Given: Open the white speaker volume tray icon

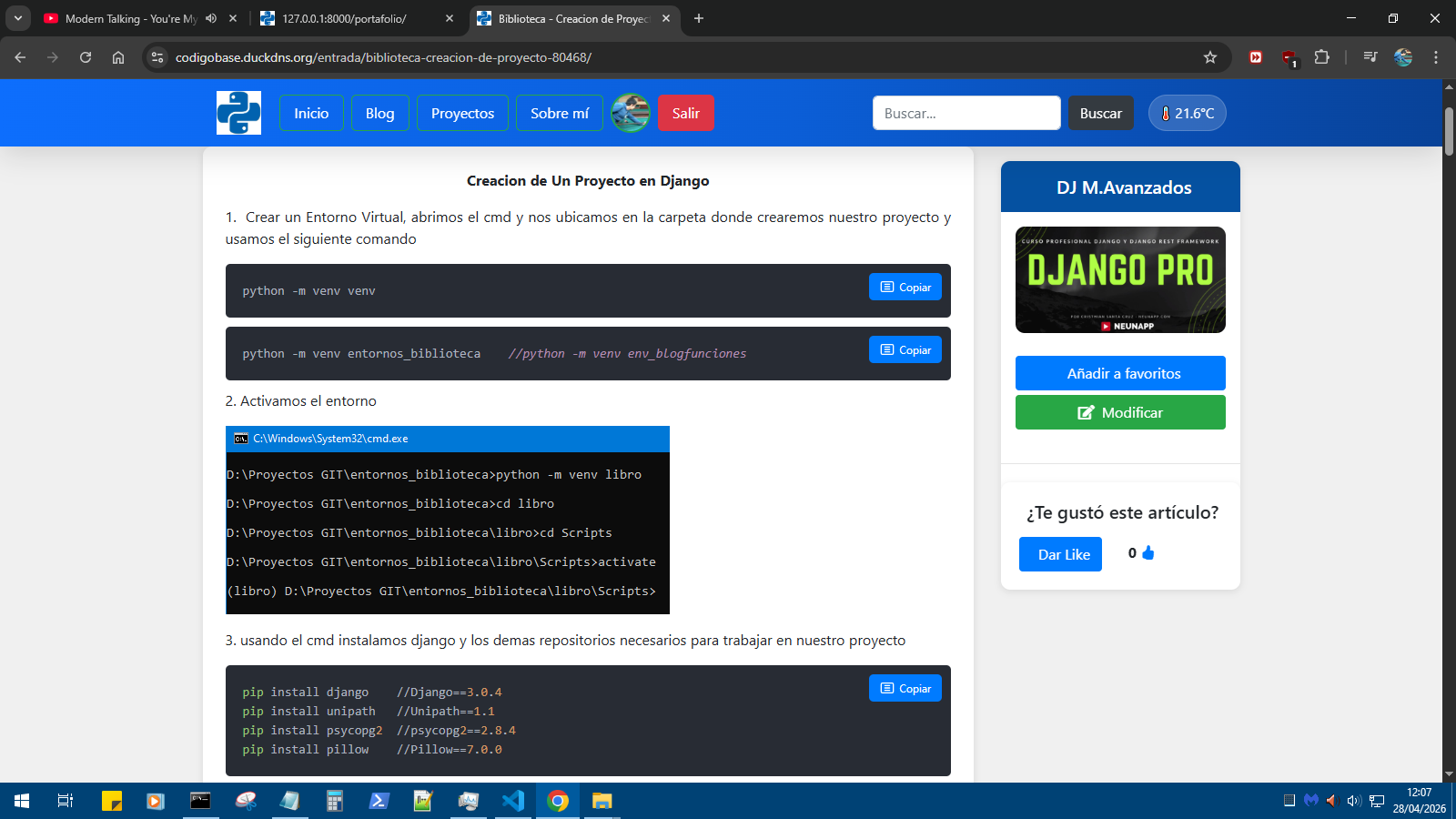Looking at the screenshot, I should [x=1354, y=801].
